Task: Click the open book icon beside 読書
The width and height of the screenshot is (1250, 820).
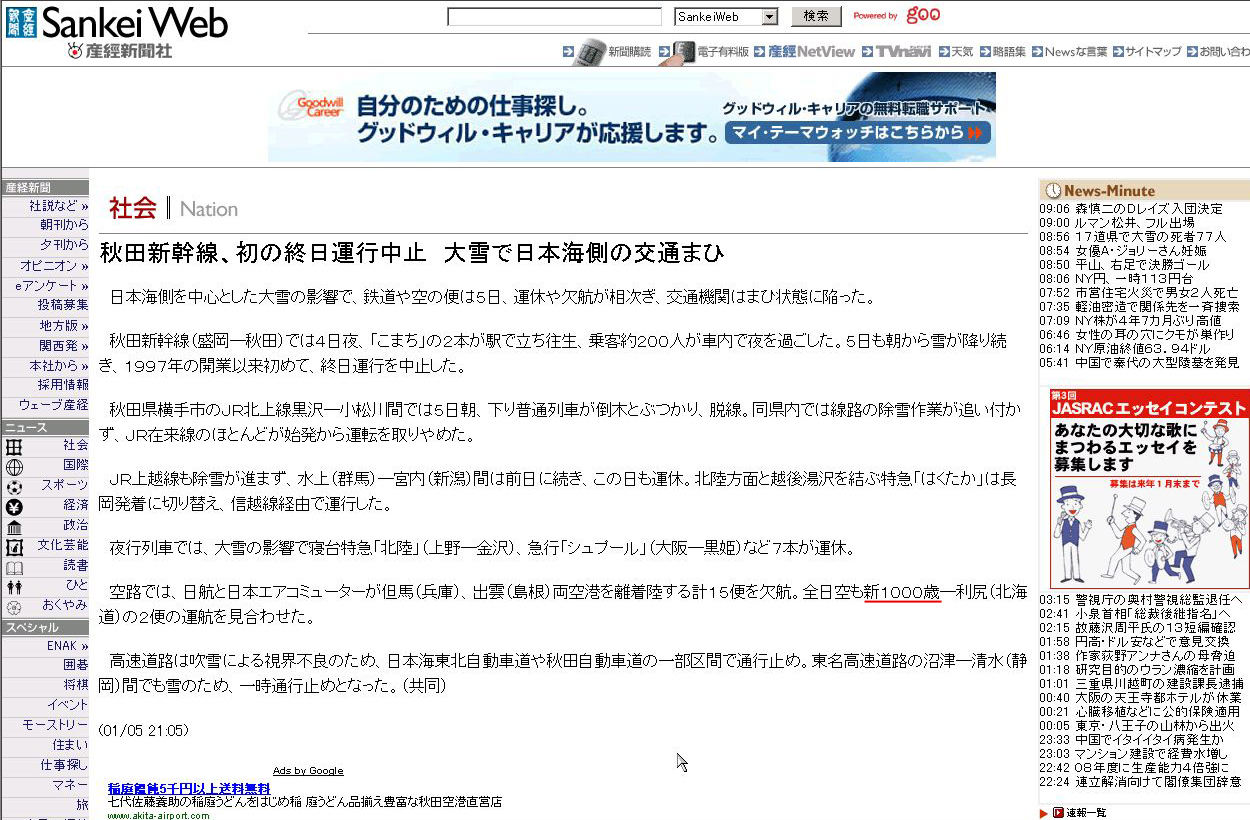Action: pyautogui.click(x=14, y=566)
